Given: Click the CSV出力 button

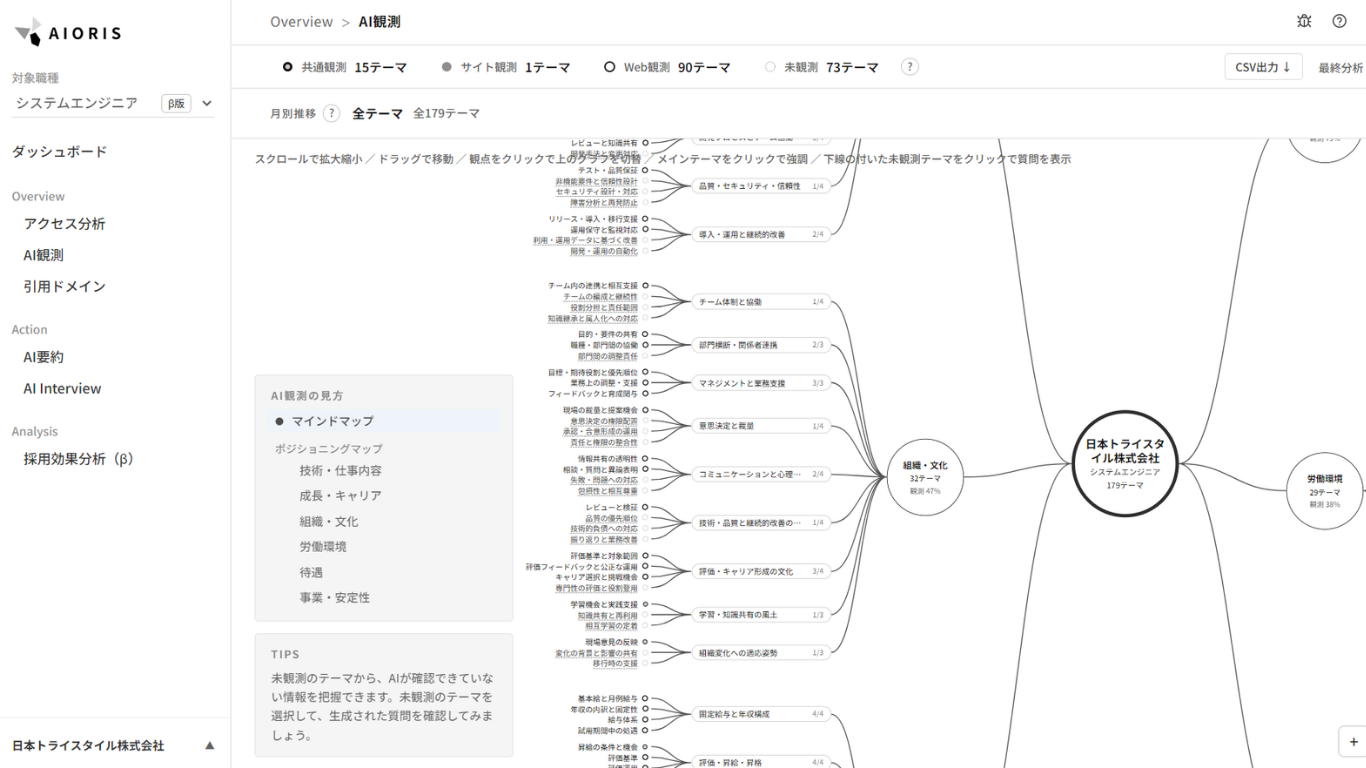Looking at the screenshot, I should tap(1263, 67).
